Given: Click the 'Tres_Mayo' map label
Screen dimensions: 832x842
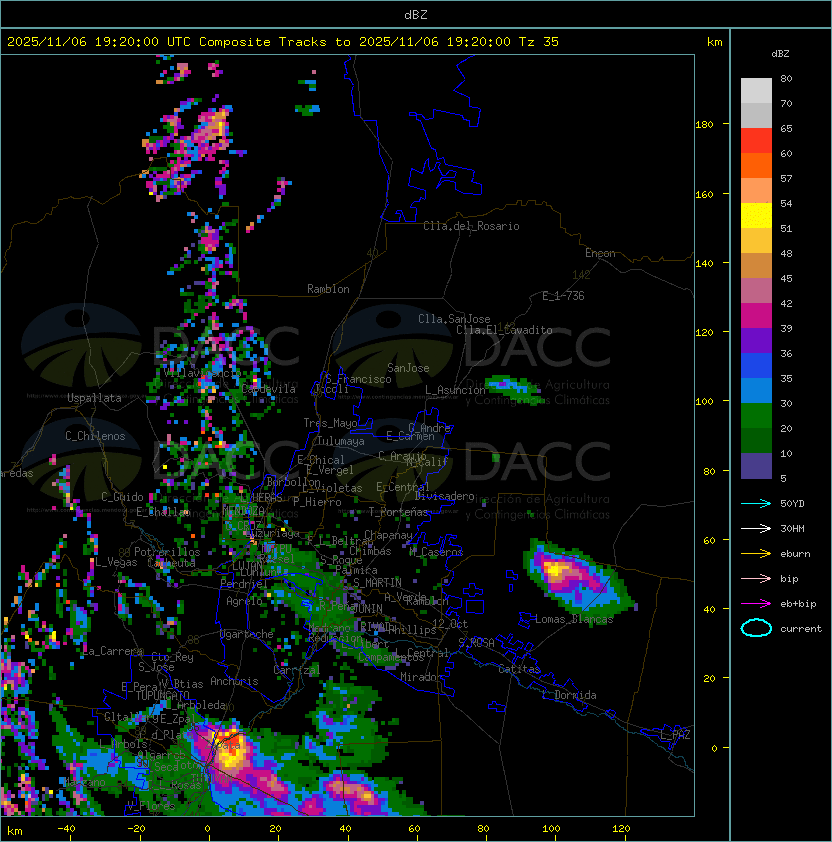Looking at the screenshot, I should [x=330, y=423].
